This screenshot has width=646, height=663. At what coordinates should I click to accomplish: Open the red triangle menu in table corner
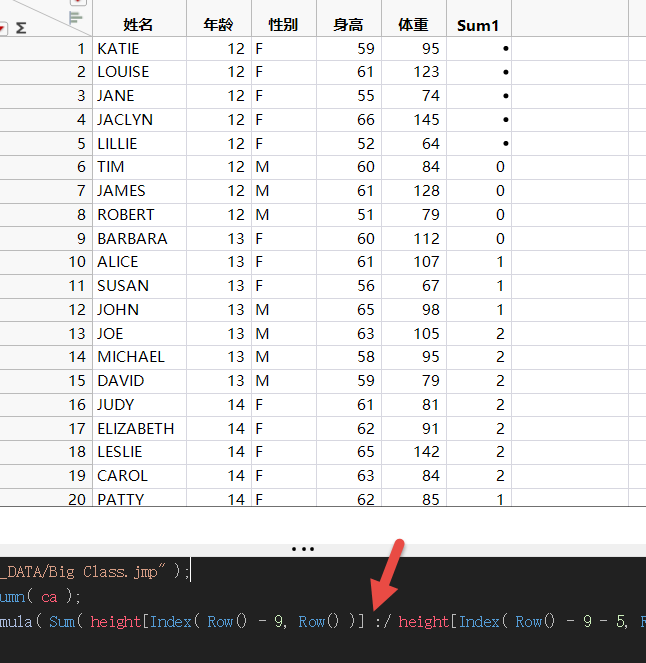point(3,29)
